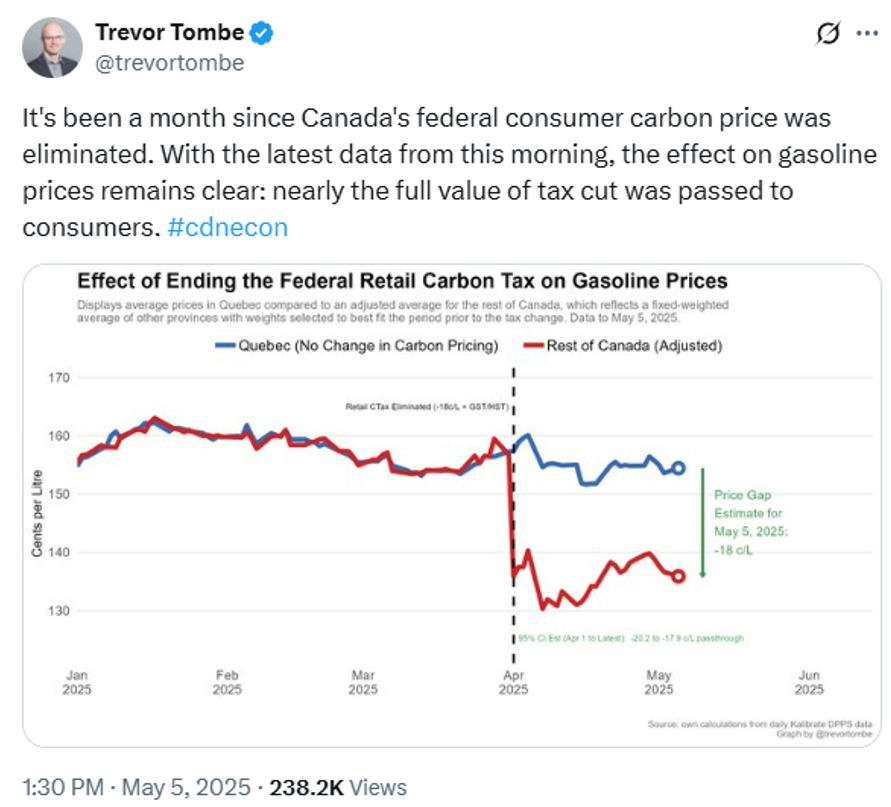Viewport: 891px width, 807px height.
Task: Open the @trevortombe handle link
Action: coord(169,62)
